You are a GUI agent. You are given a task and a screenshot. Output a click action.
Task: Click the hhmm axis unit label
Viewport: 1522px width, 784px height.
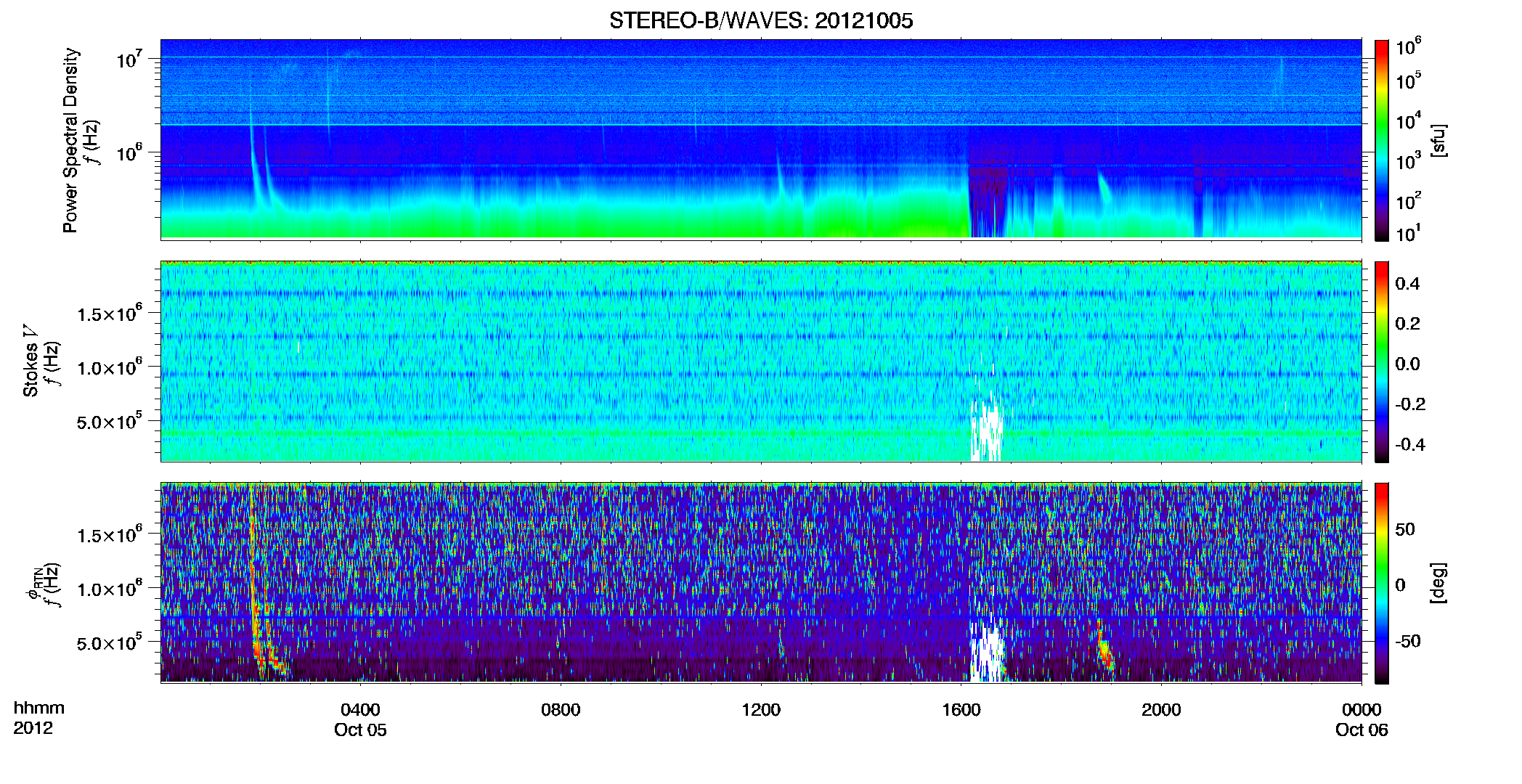[x=39, y=708]
